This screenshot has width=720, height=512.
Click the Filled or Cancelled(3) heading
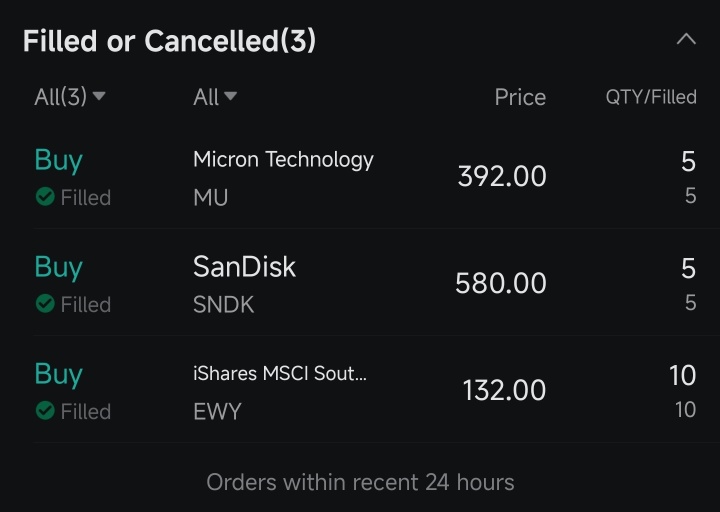tap(169, 41)
